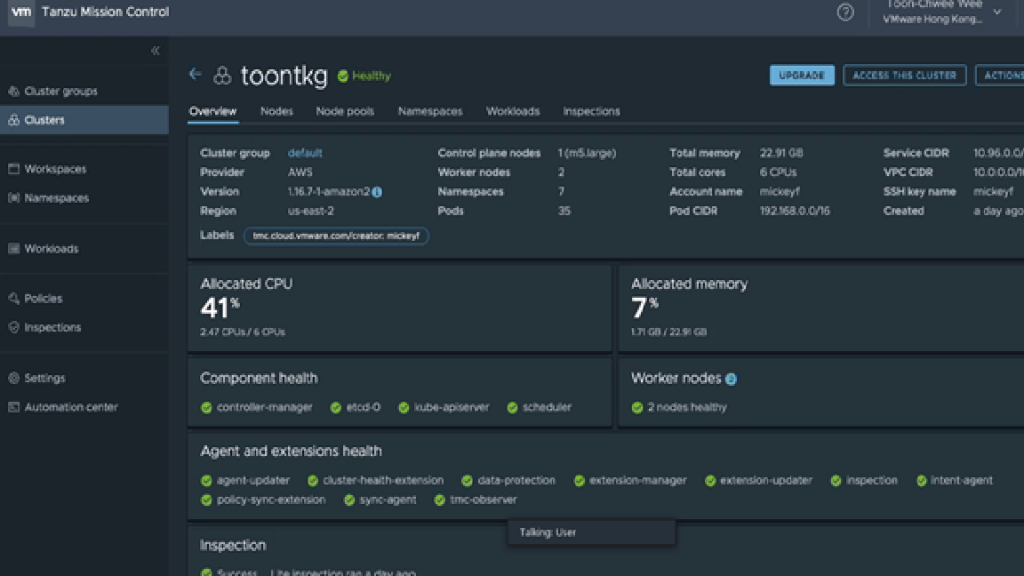1024x576 pixels.
Task: Click the VMware logo icon
Action: (x=21, y=13)
